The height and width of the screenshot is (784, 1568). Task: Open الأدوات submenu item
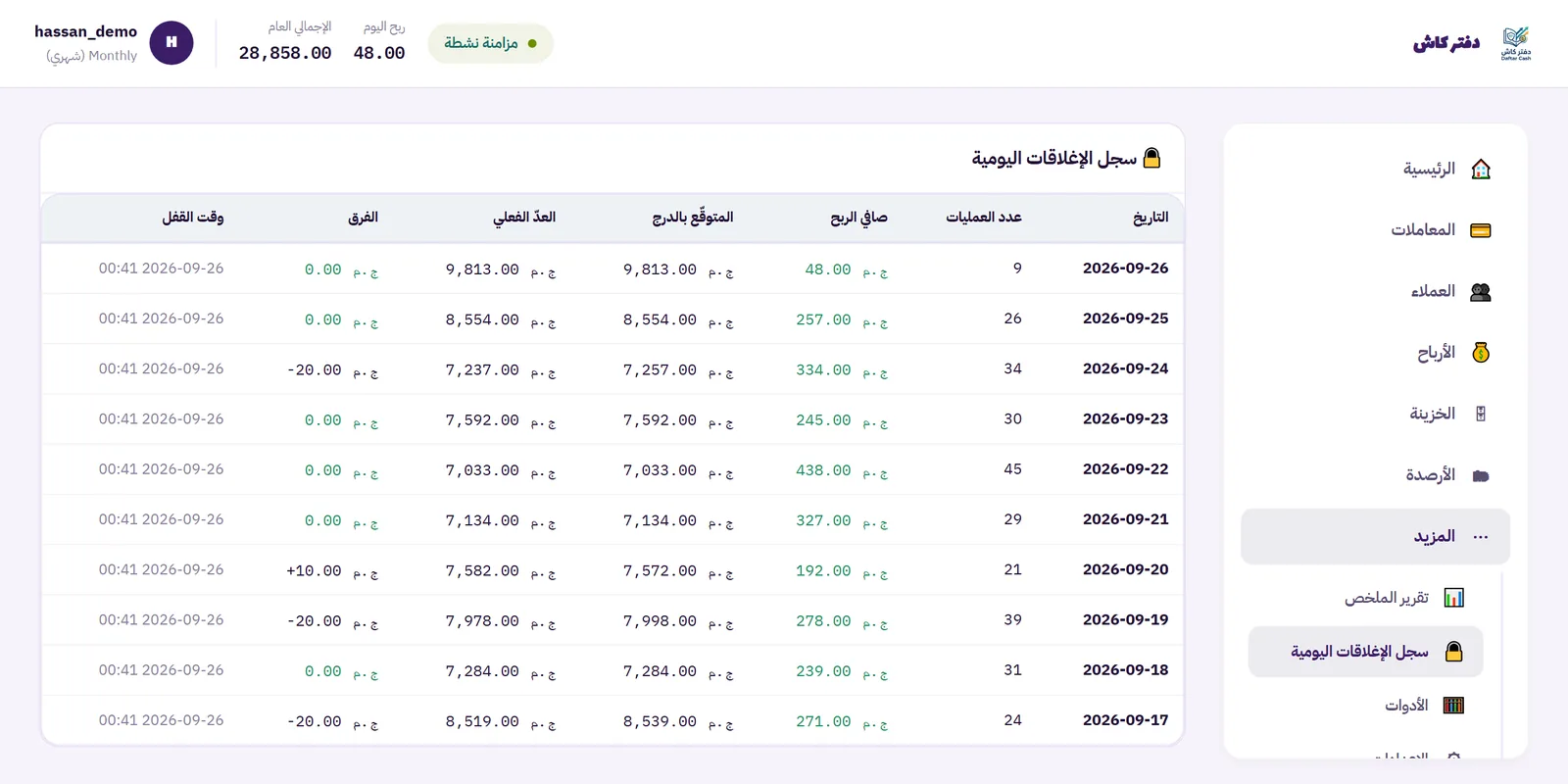click(1365, 706)
